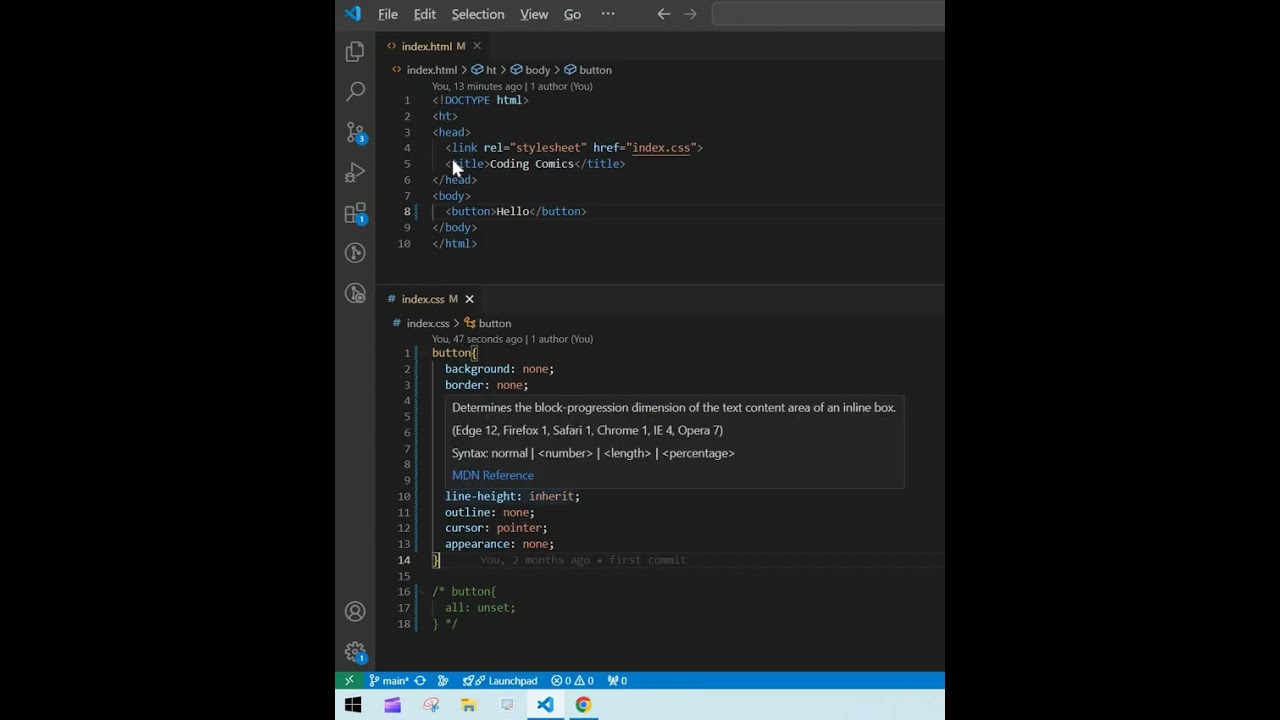Open the Accounts icon in activity bar
The width and height of the screenshot is (1280, 720).
tap(355, 611)
